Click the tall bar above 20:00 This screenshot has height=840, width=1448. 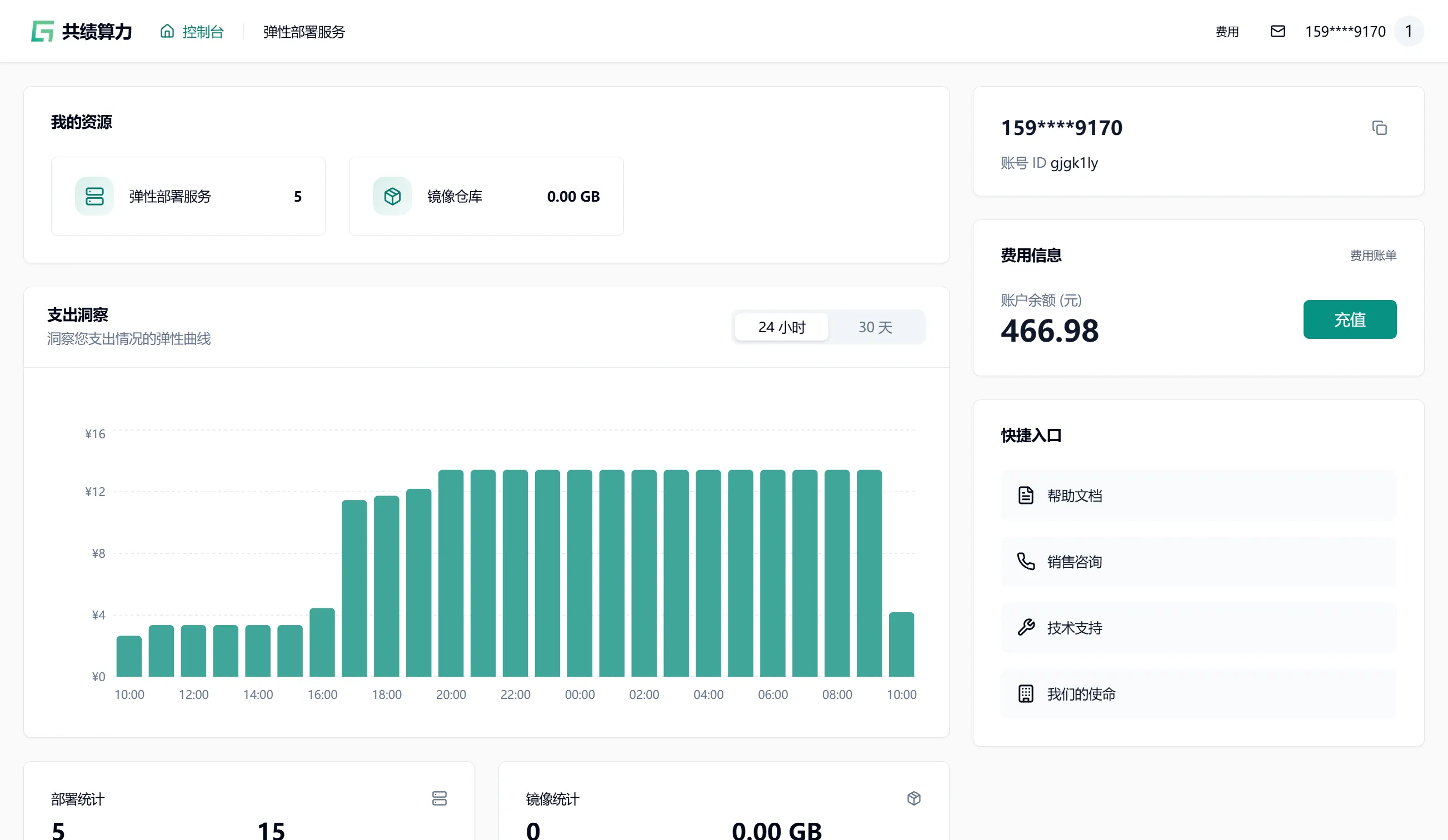(x=451, y=573)
